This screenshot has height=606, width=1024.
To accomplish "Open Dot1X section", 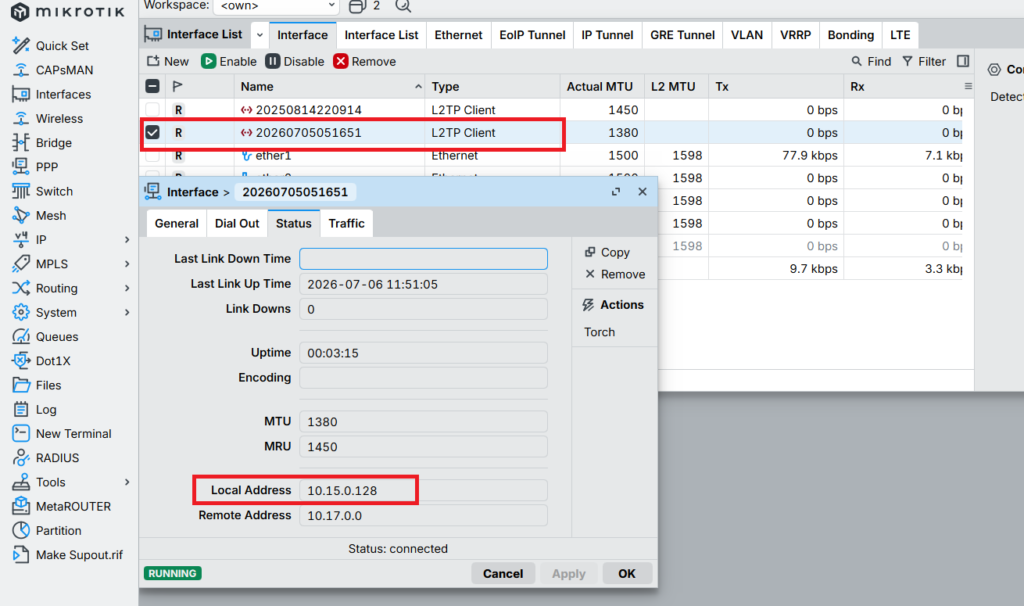I will [x=41, y=360].
